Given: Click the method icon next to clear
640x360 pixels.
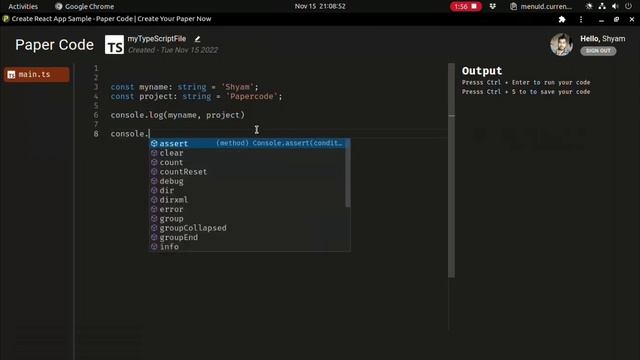Looking at the screenshot, I should pyautogui.click(x=154, y=153).
